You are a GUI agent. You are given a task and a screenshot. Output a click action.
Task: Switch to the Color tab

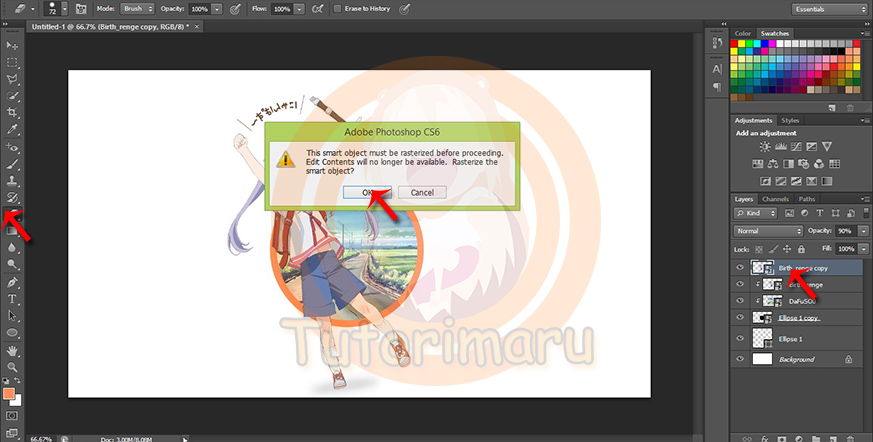click(743, 33)
